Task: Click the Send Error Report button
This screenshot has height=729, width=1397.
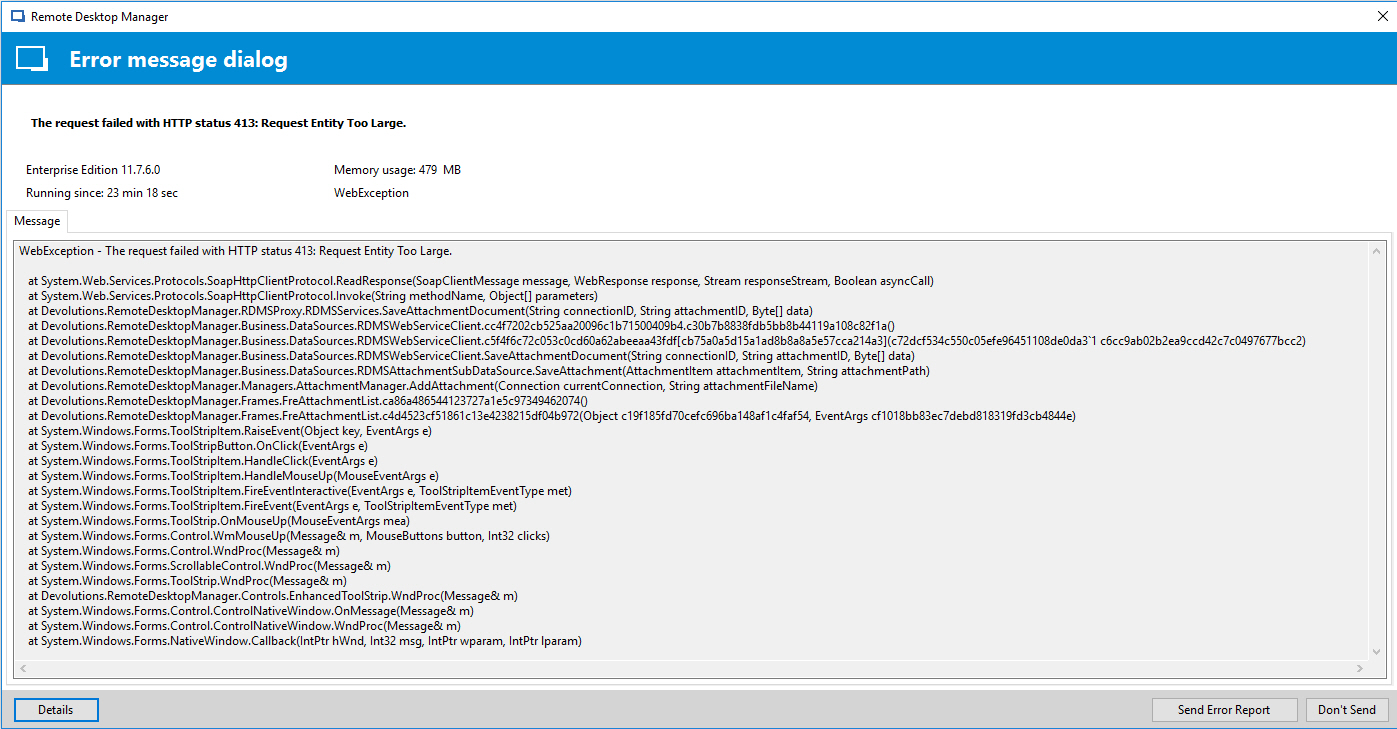Action: 1223,710
